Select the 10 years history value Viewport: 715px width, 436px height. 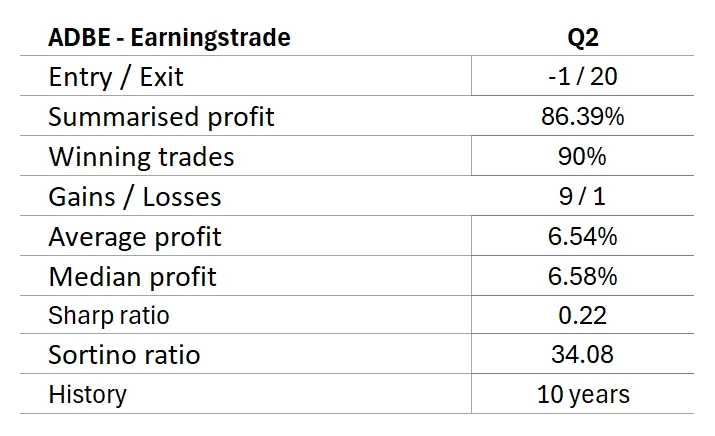(x=582, y=394)
